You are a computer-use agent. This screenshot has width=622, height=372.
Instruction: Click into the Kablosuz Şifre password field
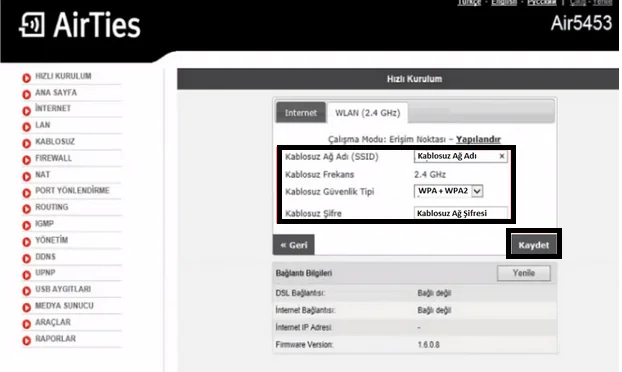461,213
